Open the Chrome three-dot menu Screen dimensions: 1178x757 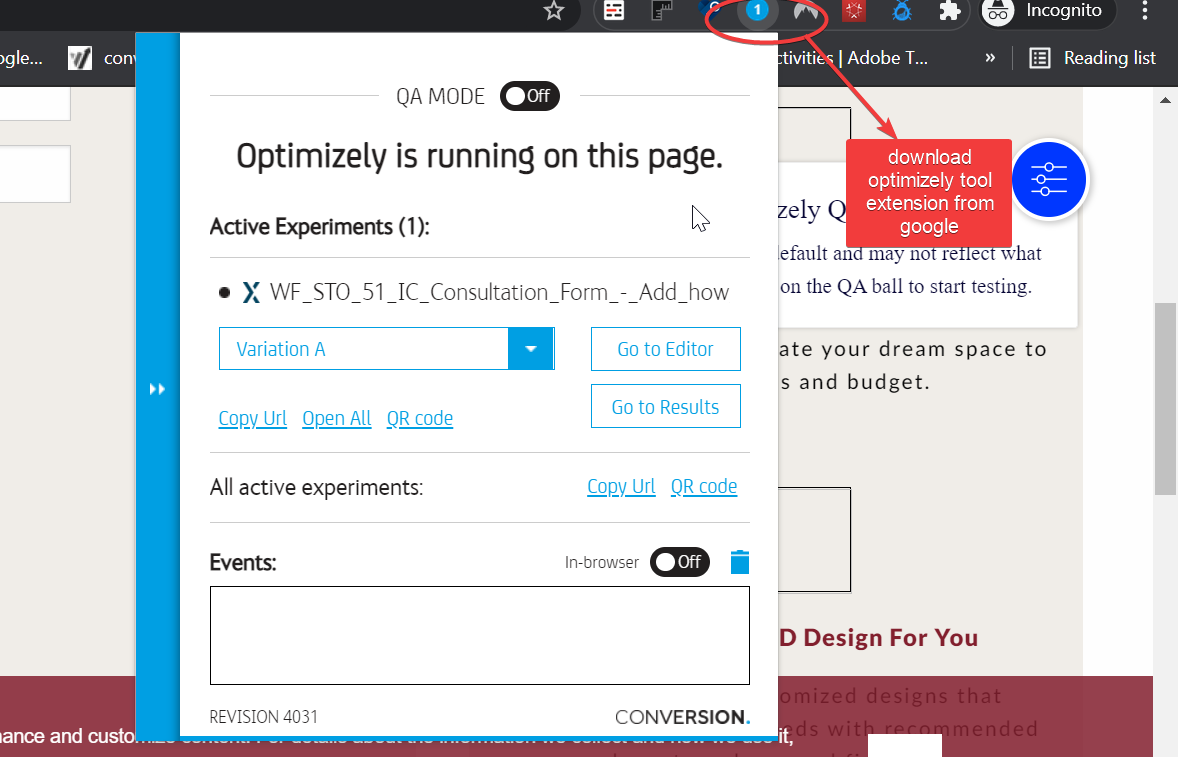coord(1145,11)
